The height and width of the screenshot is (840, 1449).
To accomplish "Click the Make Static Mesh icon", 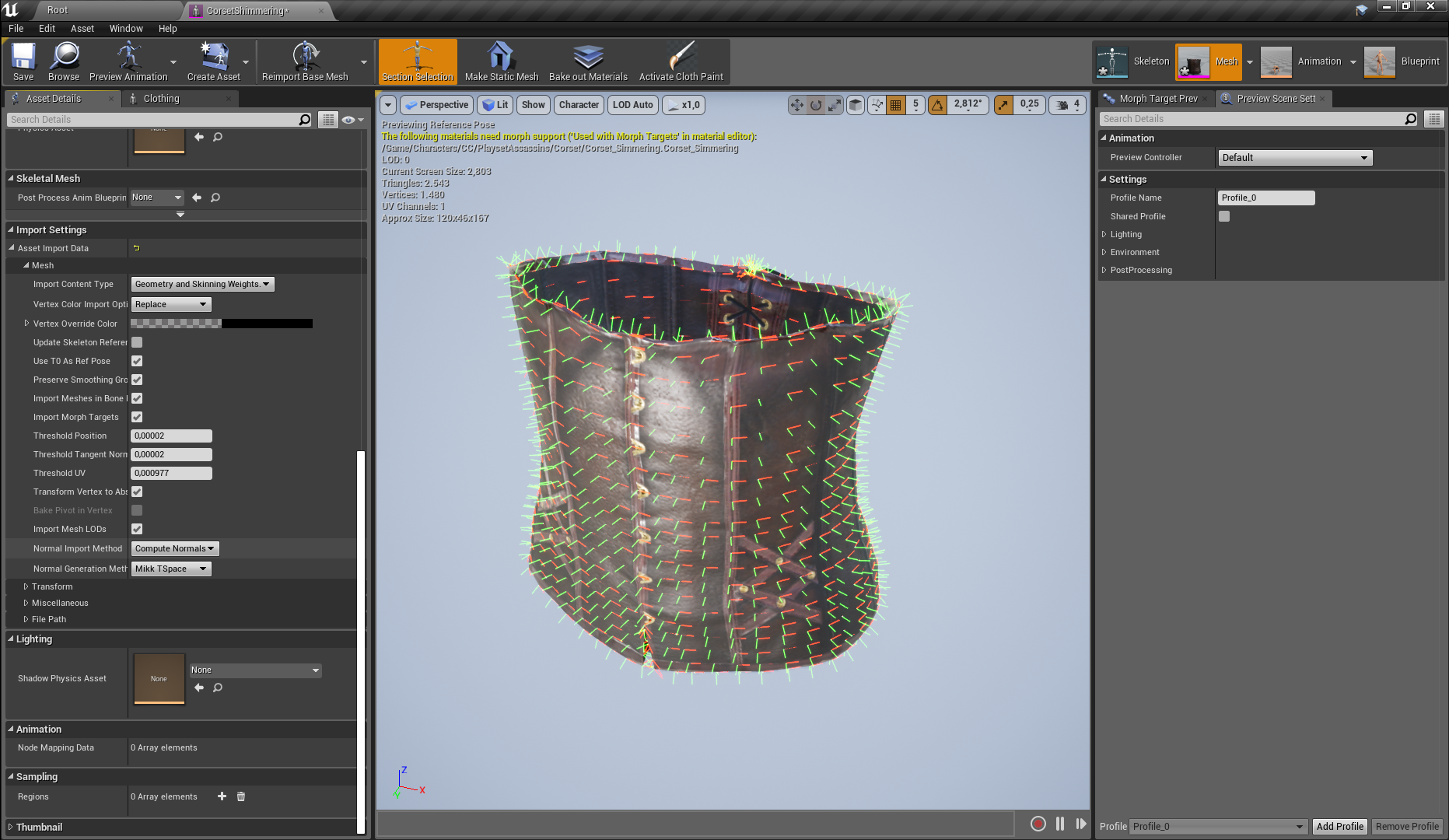I will pyautogui.click(x=501, y=61).
